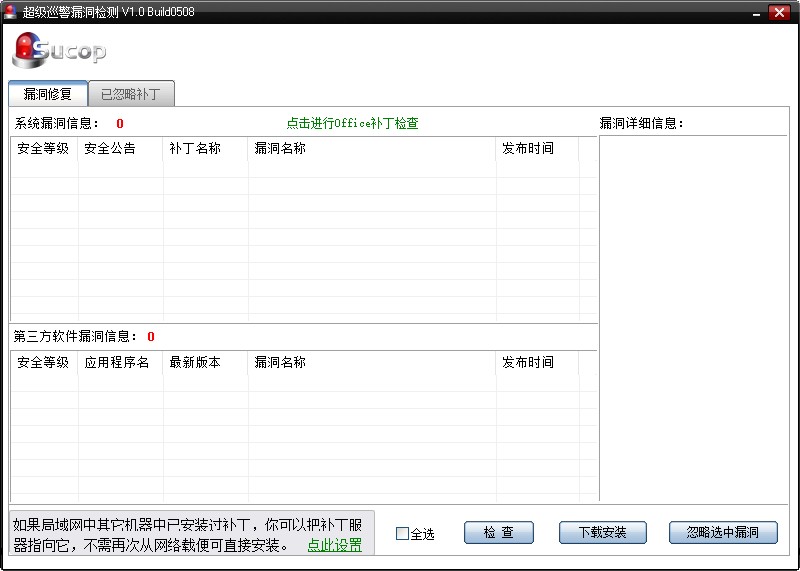Click the title bar application icon
The width and height of the screenshot is (800, 571).
[10, 12]
